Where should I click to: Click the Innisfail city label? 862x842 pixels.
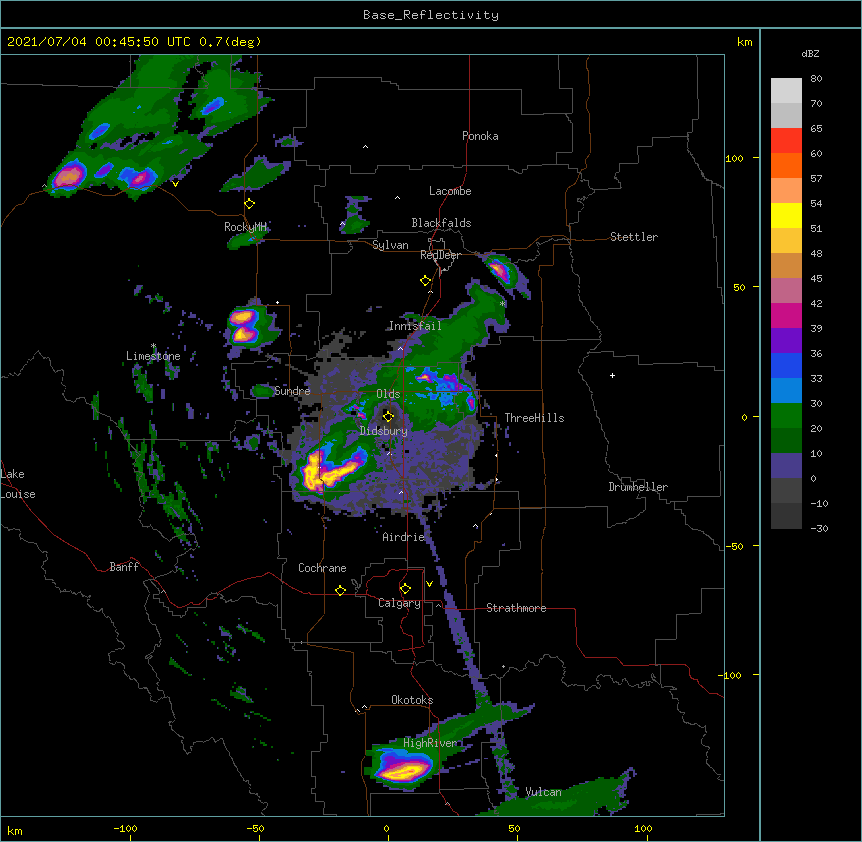tap(415, 326)
